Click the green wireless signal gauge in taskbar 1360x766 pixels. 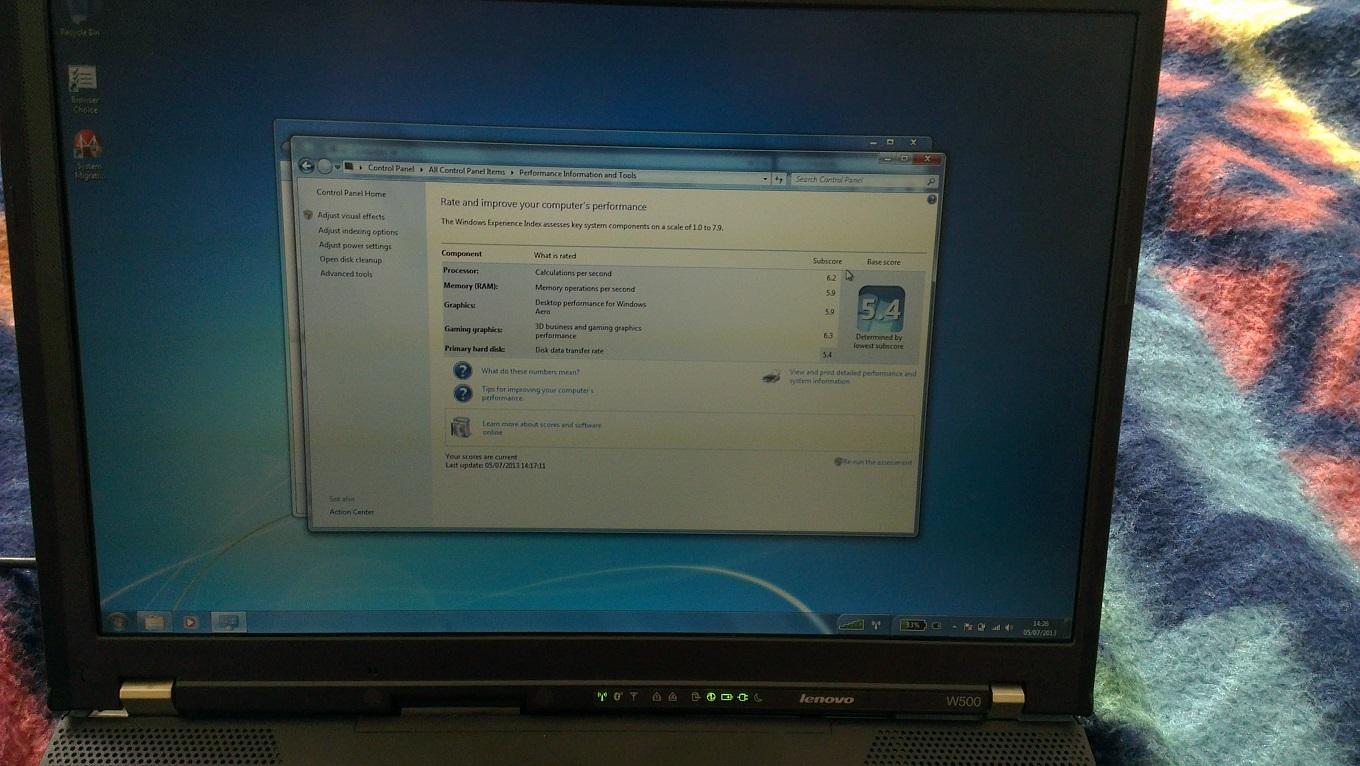[851, 624]
